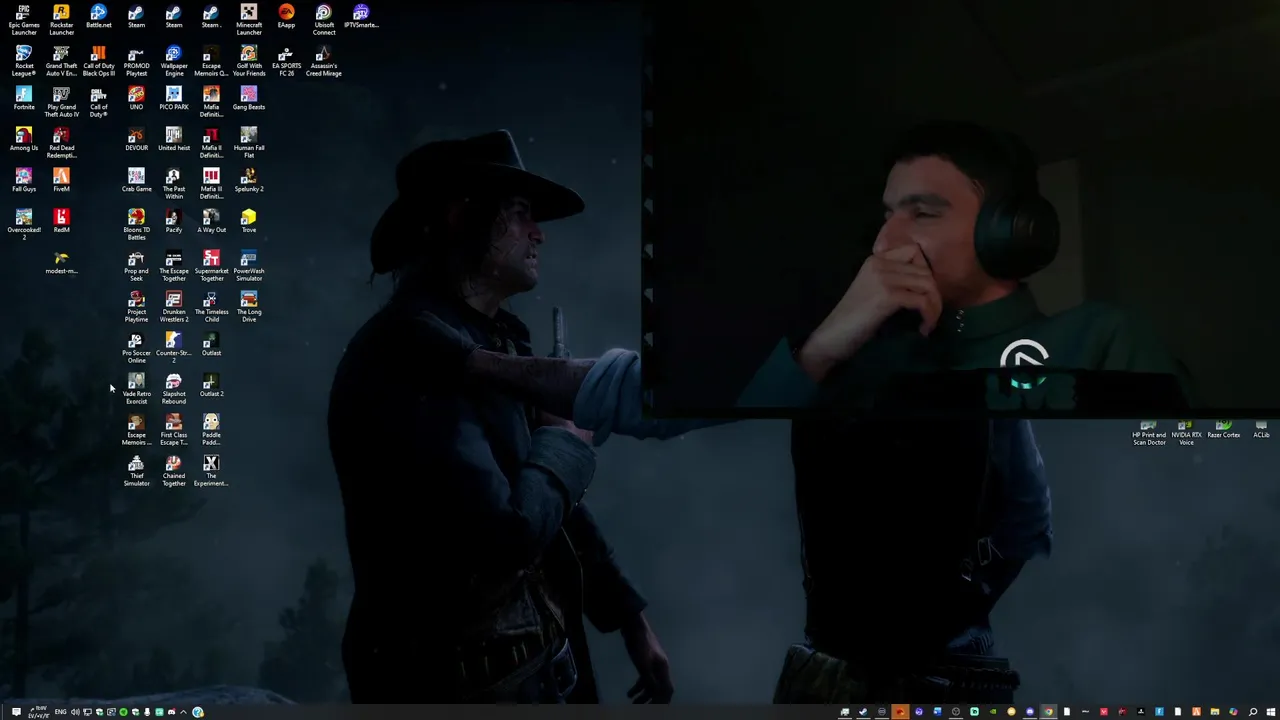Select the Thief Simulator icon
1280x720 pixels.
pos(136,470)
